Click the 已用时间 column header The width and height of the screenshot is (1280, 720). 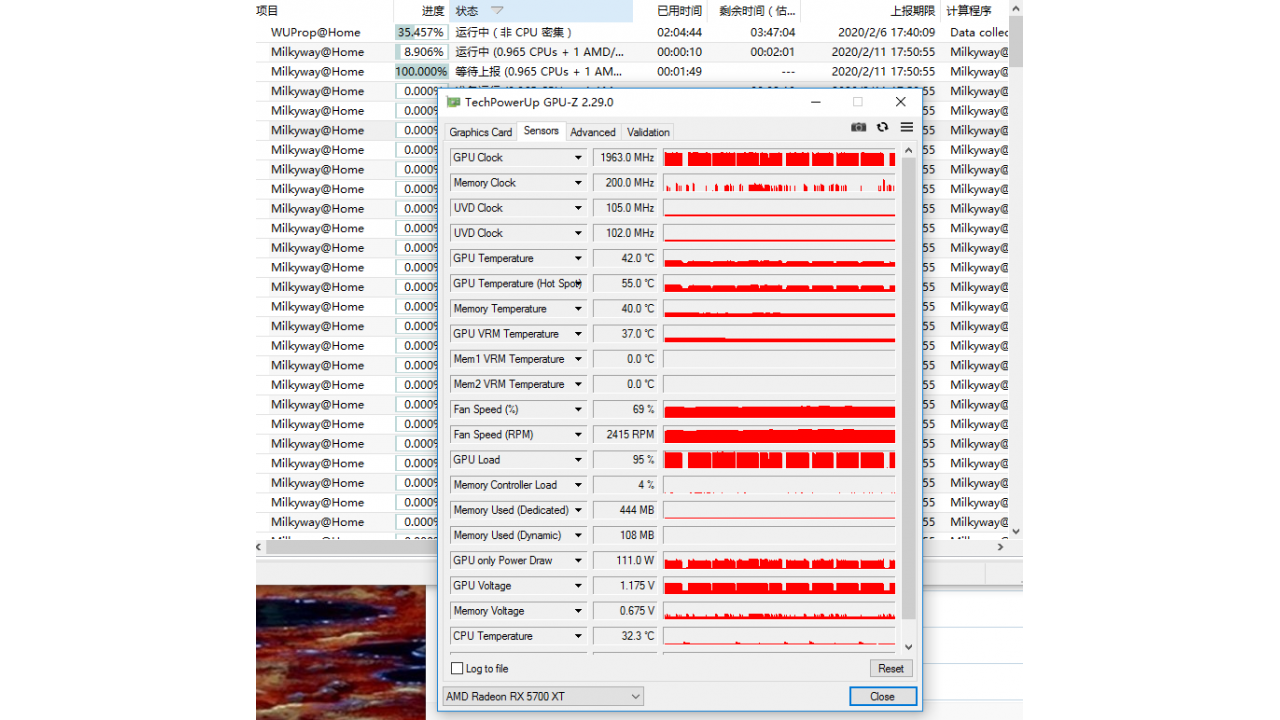coord(670,11)
